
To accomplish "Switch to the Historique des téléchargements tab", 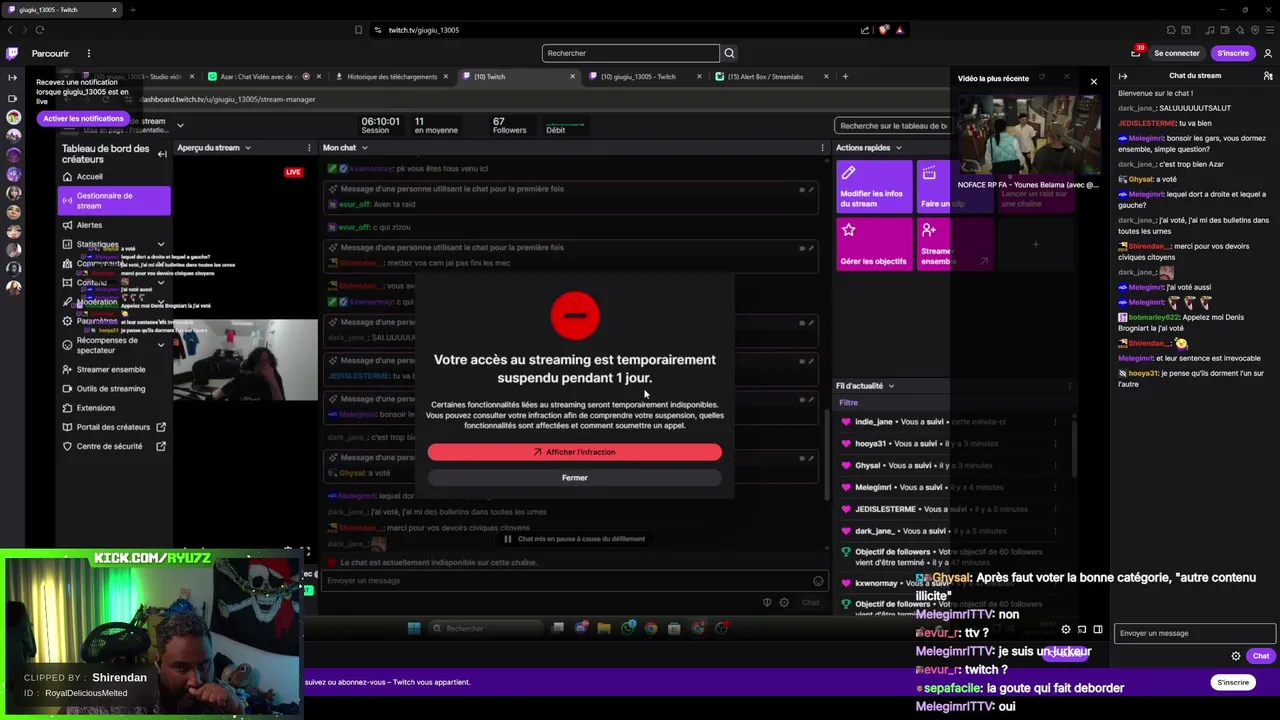I will coord(392,77).
